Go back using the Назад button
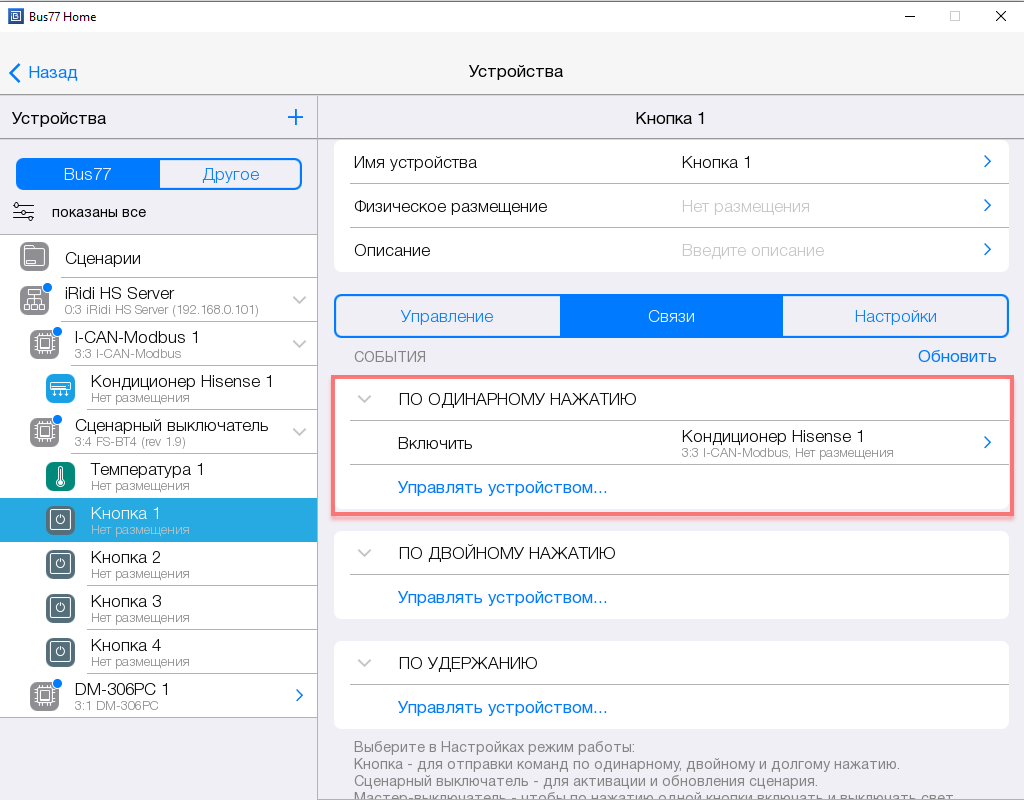1024x800 pixels. point(43,72)
